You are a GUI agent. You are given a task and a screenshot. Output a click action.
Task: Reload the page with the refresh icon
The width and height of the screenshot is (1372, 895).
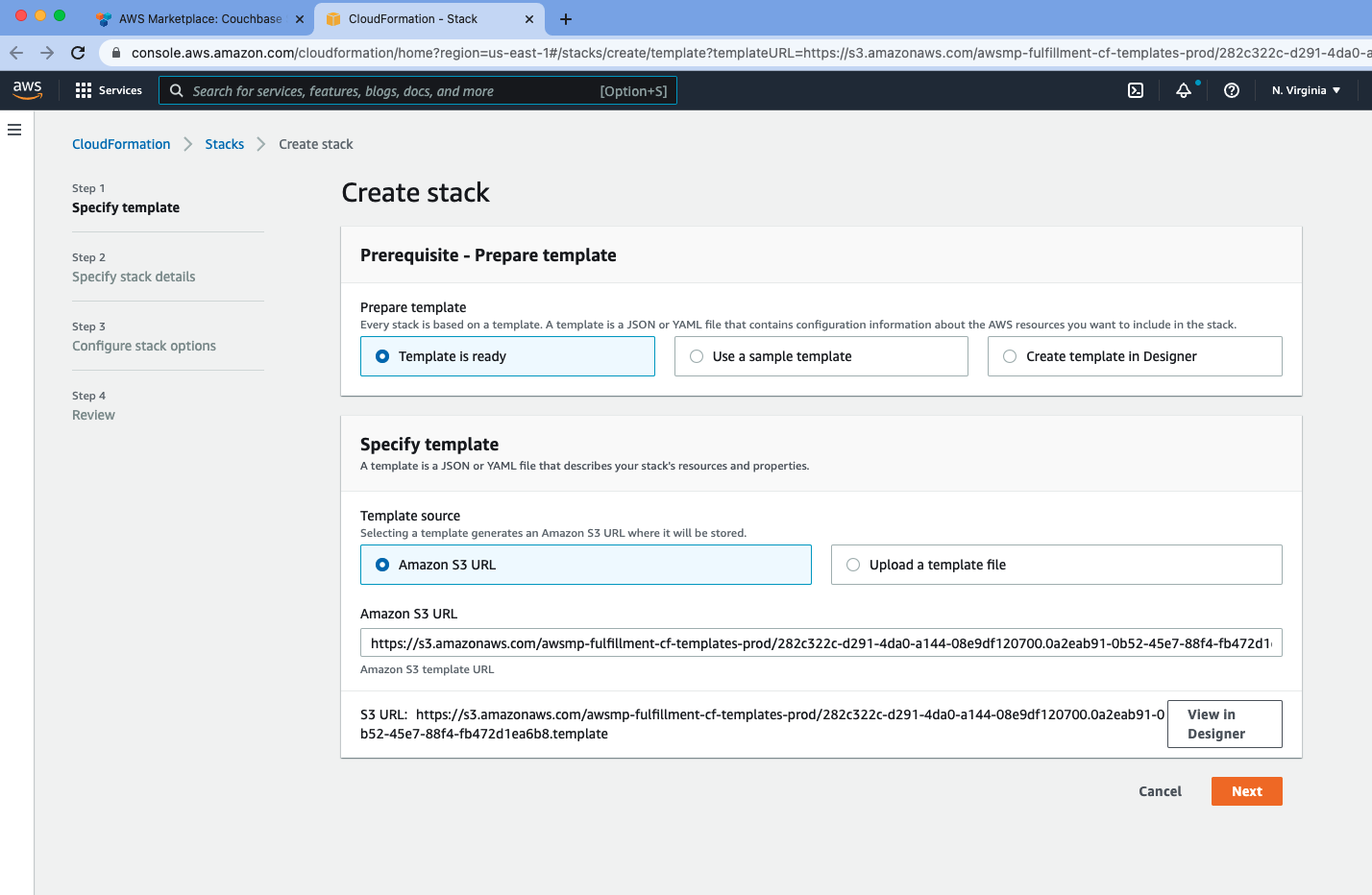(x=78, y=53)
